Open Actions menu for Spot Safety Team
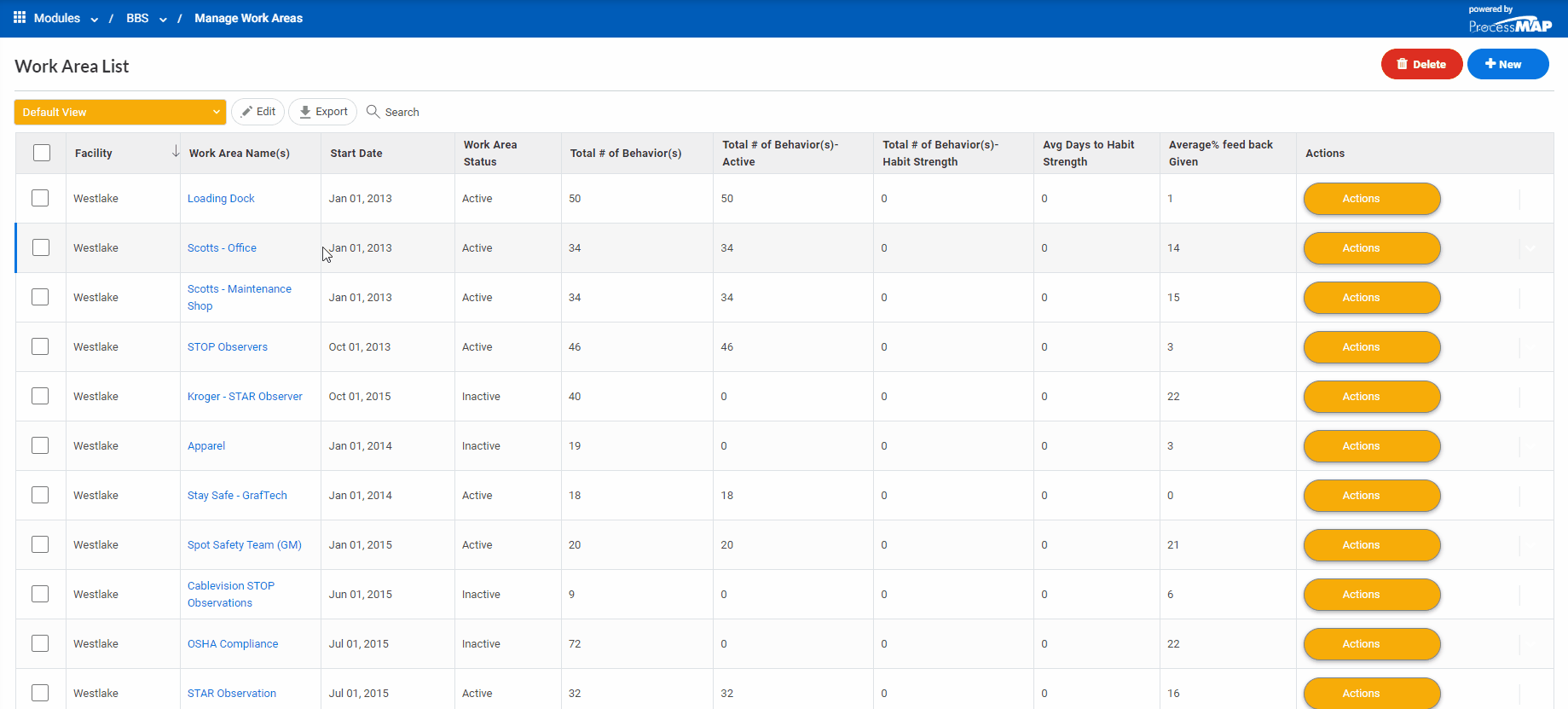The height and width of the screenshot is (709, 1568). coord(1372,545)
